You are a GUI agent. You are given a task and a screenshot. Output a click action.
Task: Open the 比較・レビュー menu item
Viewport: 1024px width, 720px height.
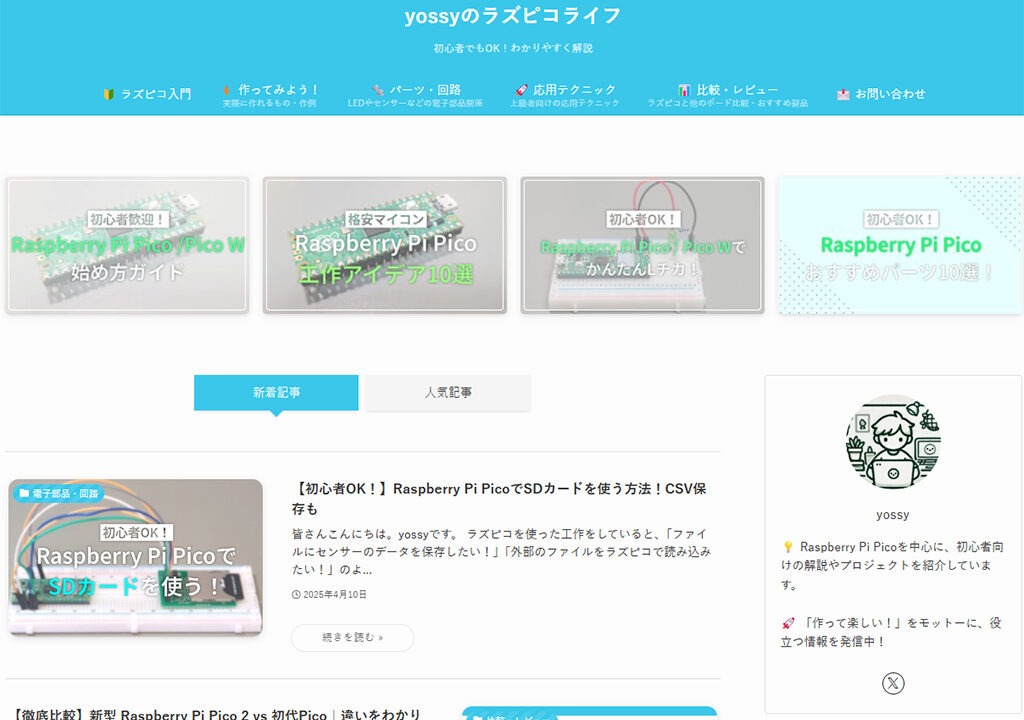tap(728, 95)
